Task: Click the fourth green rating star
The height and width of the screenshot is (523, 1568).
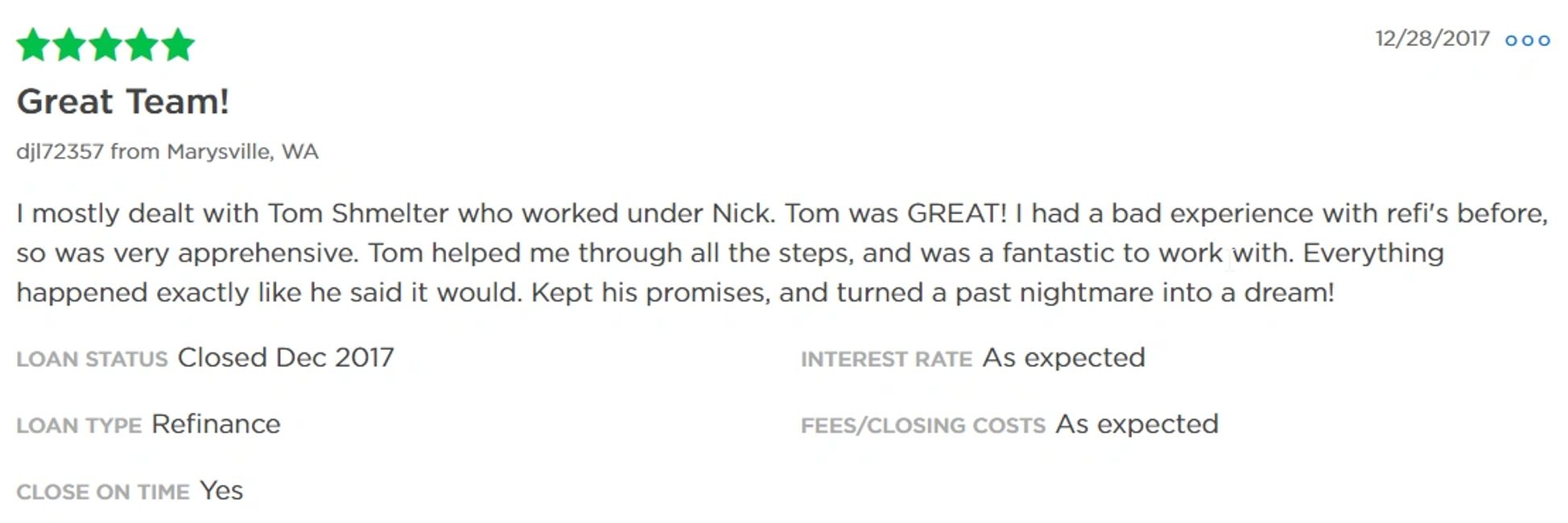Action: pos(142,45)
